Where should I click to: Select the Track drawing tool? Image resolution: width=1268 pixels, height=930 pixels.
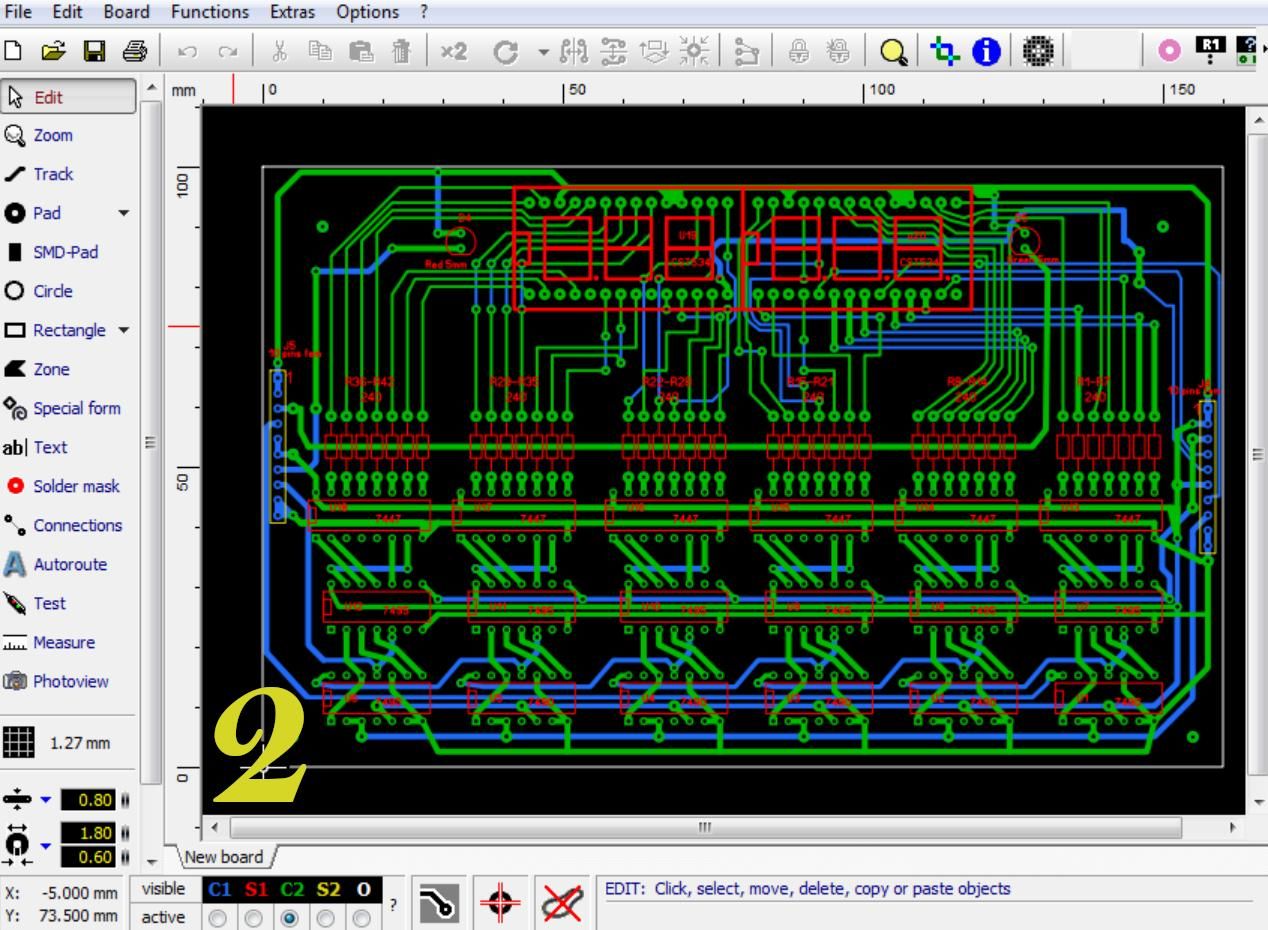[53, 174]
